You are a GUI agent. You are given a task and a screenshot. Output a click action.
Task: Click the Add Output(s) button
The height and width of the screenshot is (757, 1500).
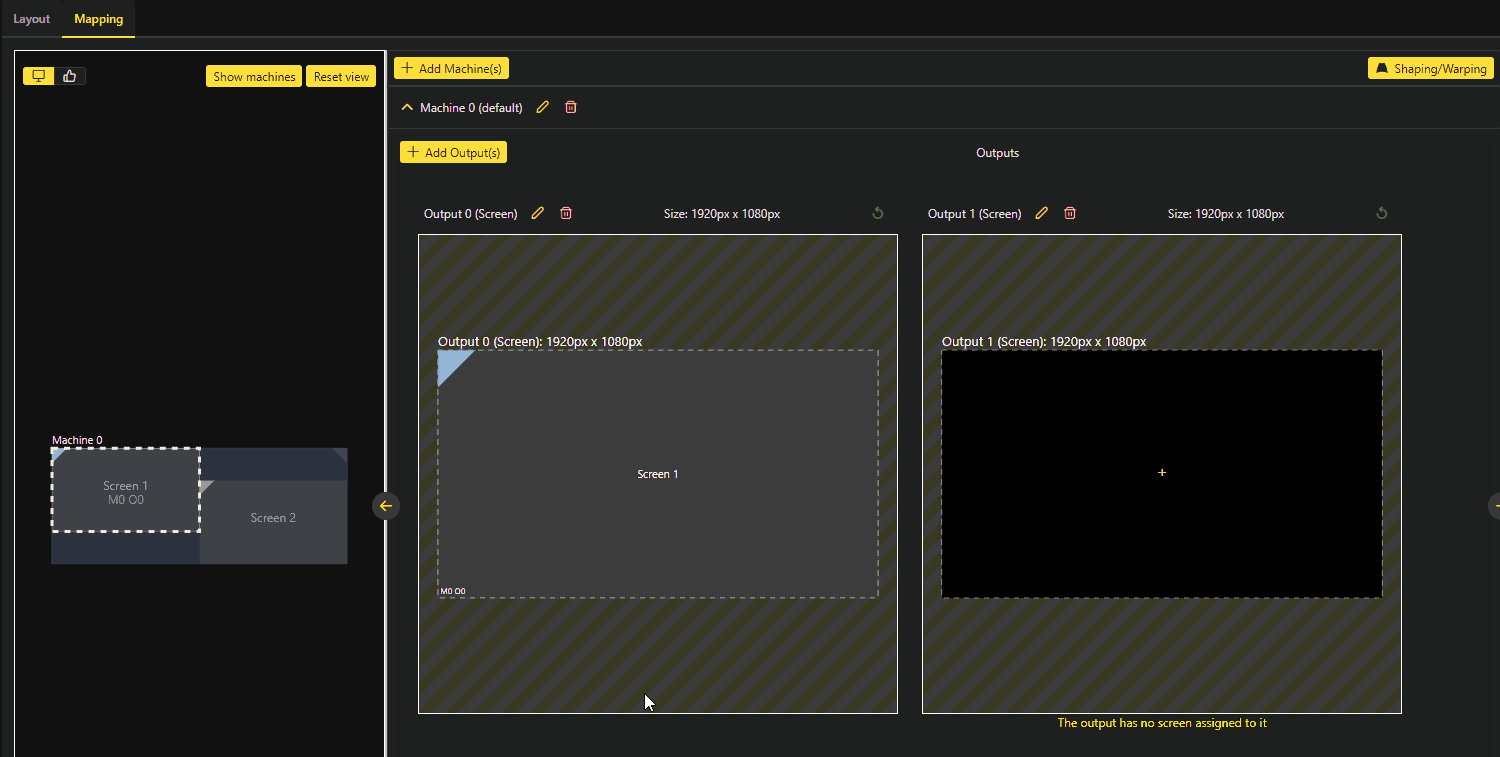click(x=454, y=152)
